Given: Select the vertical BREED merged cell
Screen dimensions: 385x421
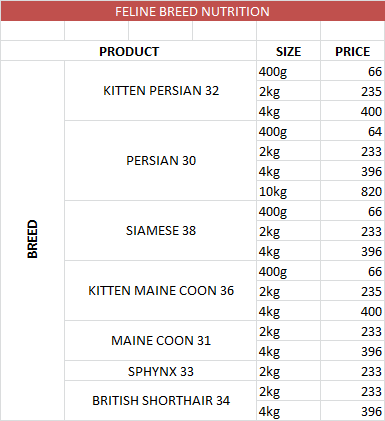Looking at the screenshot, I should pos(32,240).
